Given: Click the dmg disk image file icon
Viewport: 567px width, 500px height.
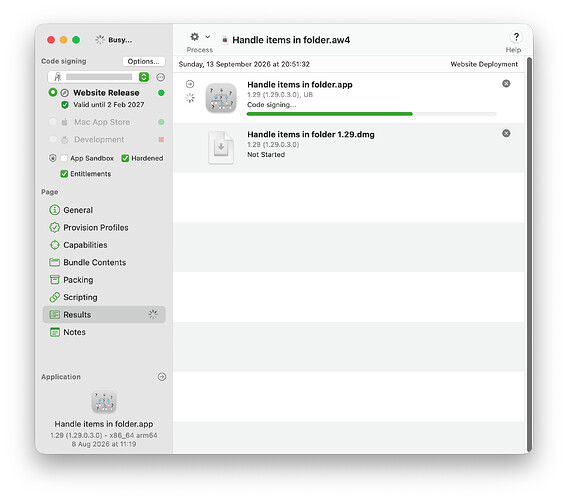Looking at the screenshot, I should click(221, 147).
